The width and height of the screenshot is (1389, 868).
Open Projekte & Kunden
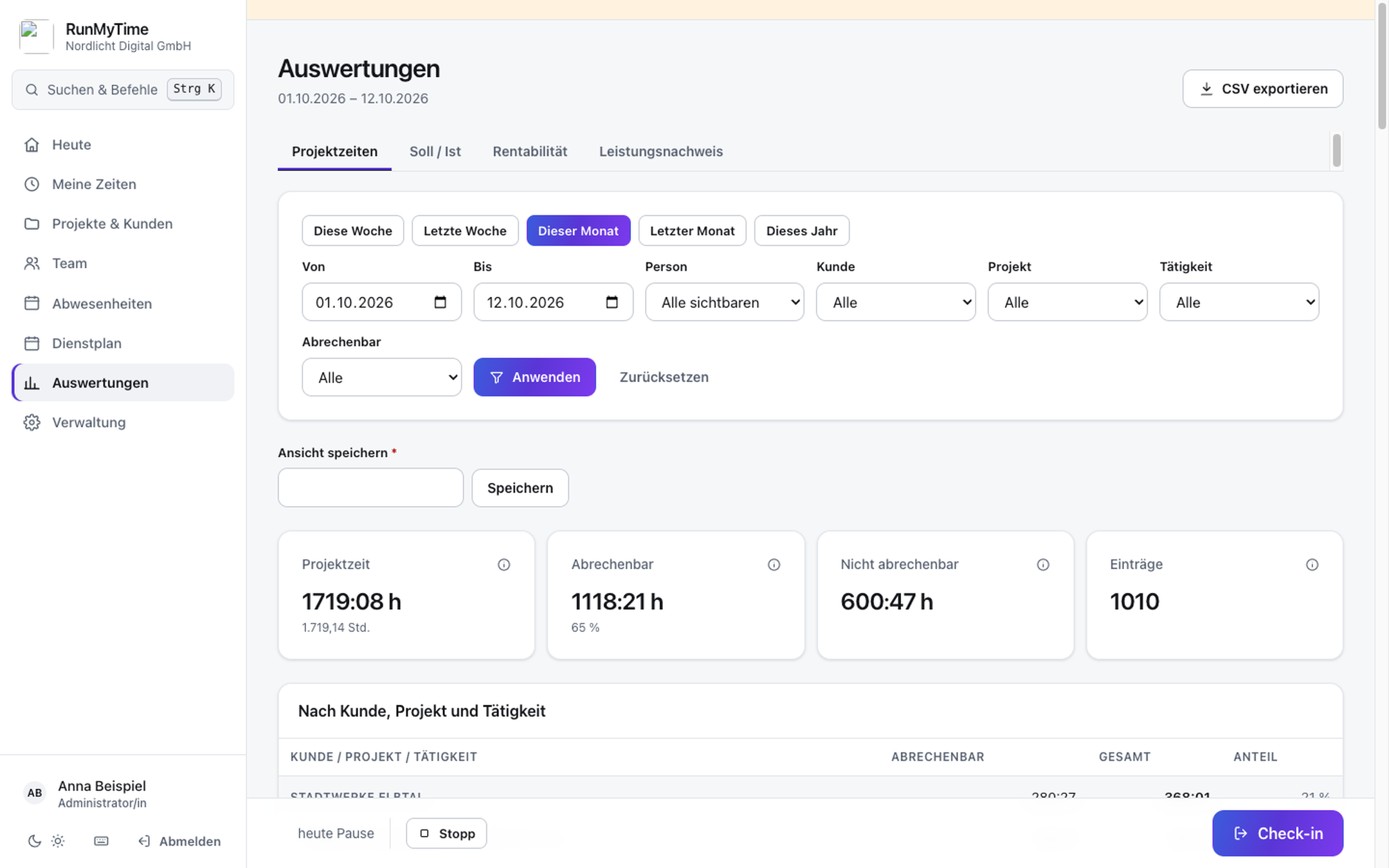click(123, 224)
